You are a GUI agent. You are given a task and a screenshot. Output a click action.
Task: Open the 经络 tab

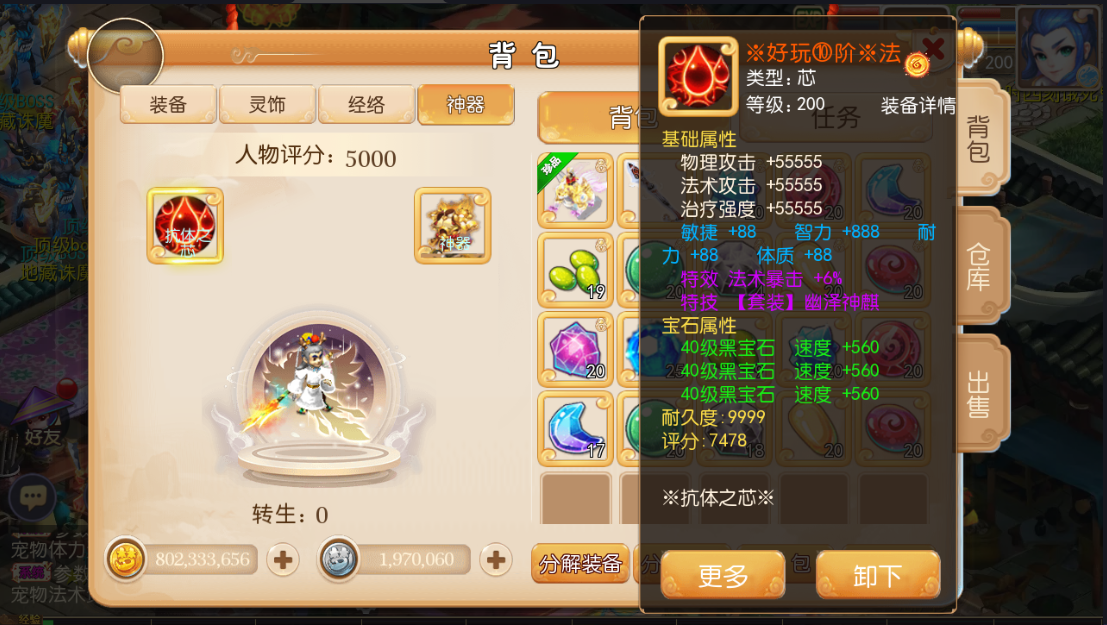point(366,105)
